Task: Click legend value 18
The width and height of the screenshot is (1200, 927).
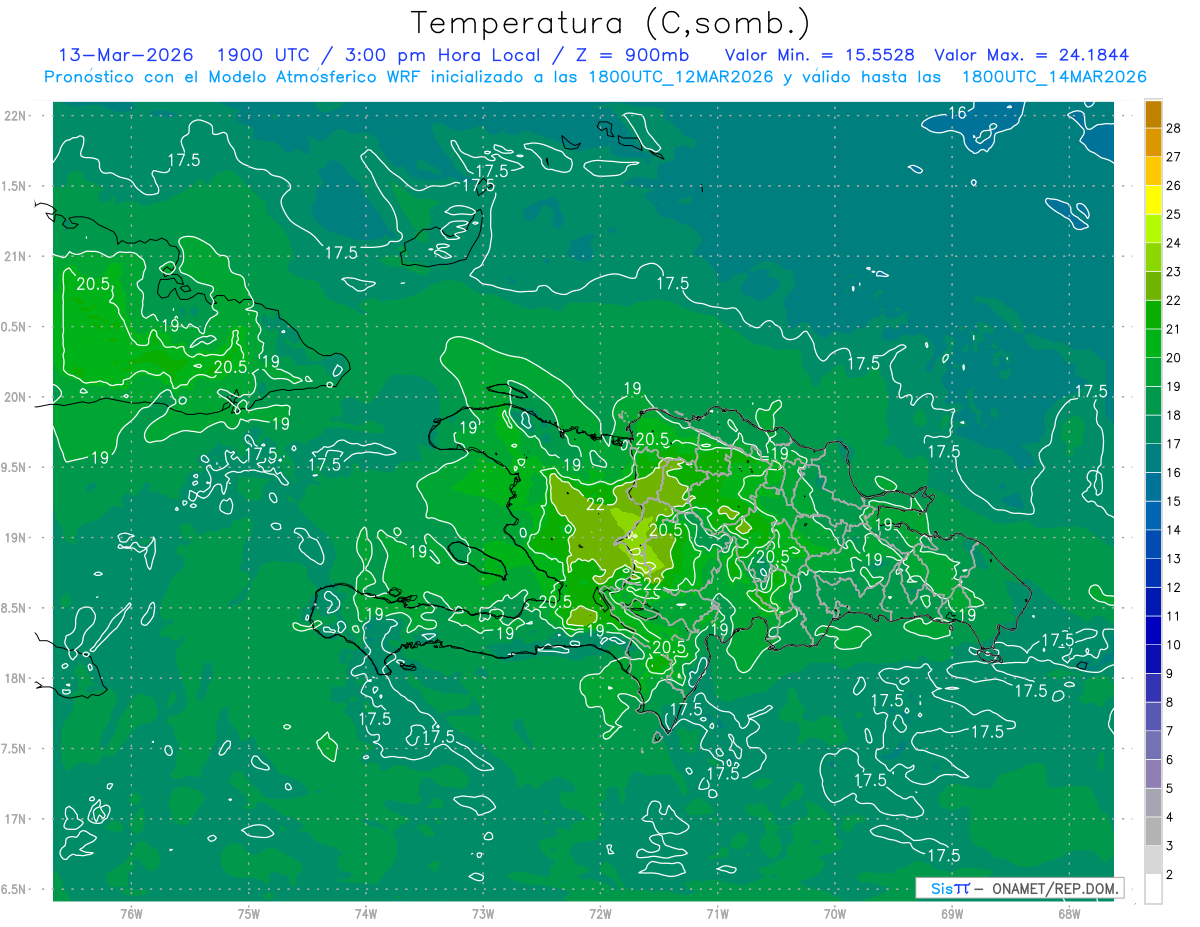Action: pos(1174,415)
